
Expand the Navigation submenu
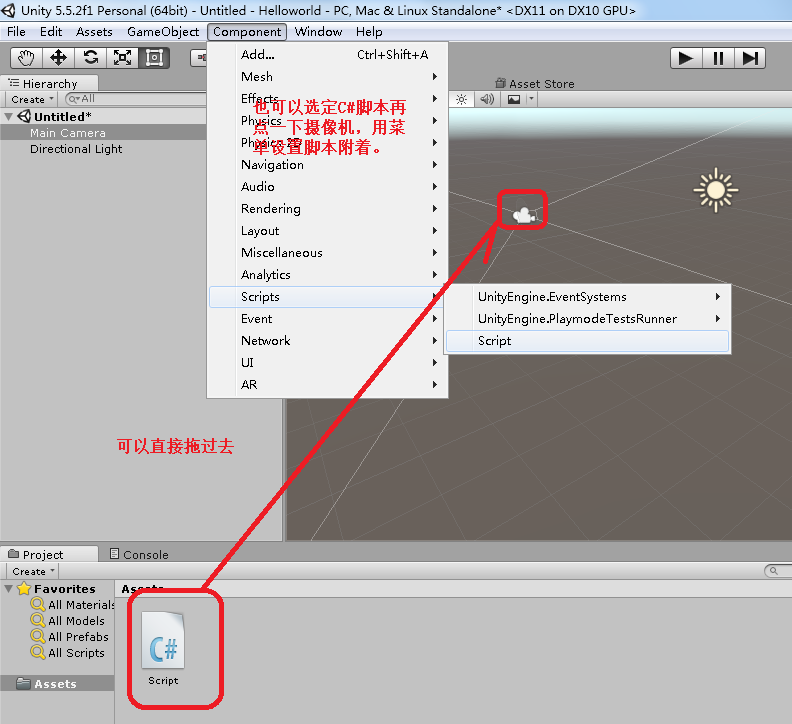pyautogui.click(x=327, y=165)
